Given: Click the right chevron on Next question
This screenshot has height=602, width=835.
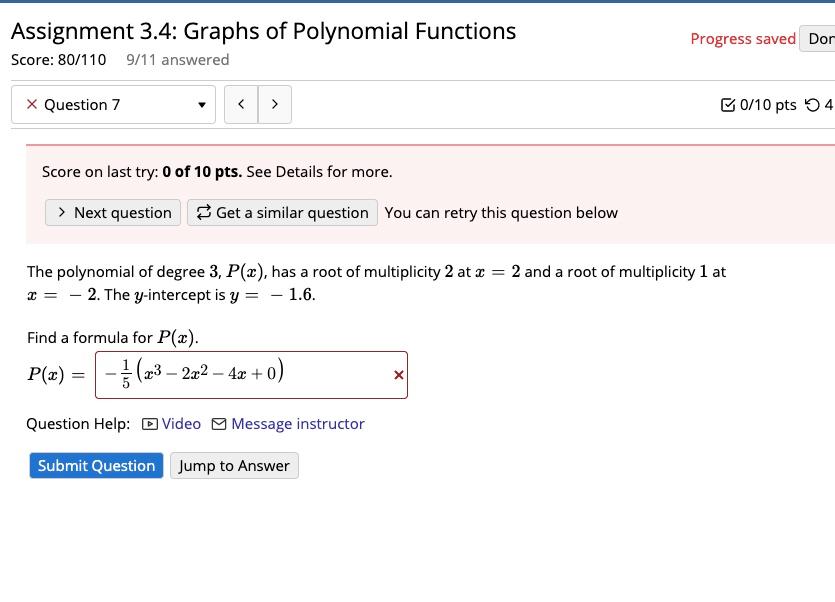Looking at the screenshot, I should [61, 212].
